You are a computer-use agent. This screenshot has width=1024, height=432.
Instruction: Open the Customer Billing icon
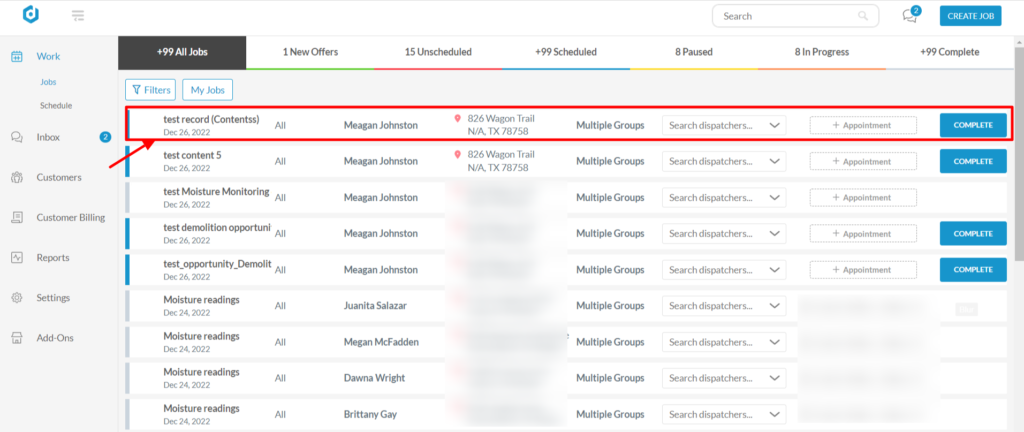click(17, 217)
